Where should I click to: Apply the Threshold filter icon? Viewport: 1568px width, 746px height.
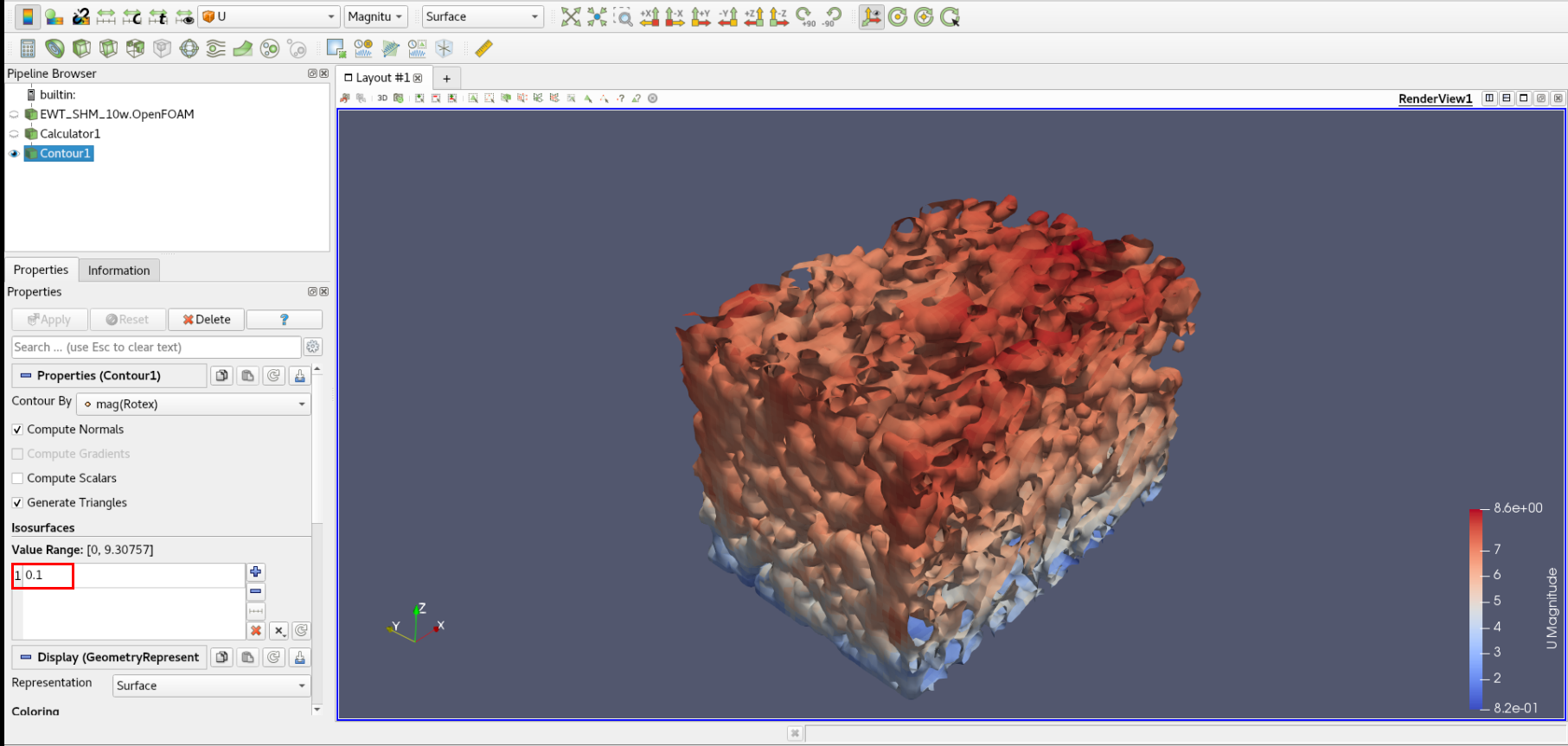pyautogui.click(x=135, y=48)
